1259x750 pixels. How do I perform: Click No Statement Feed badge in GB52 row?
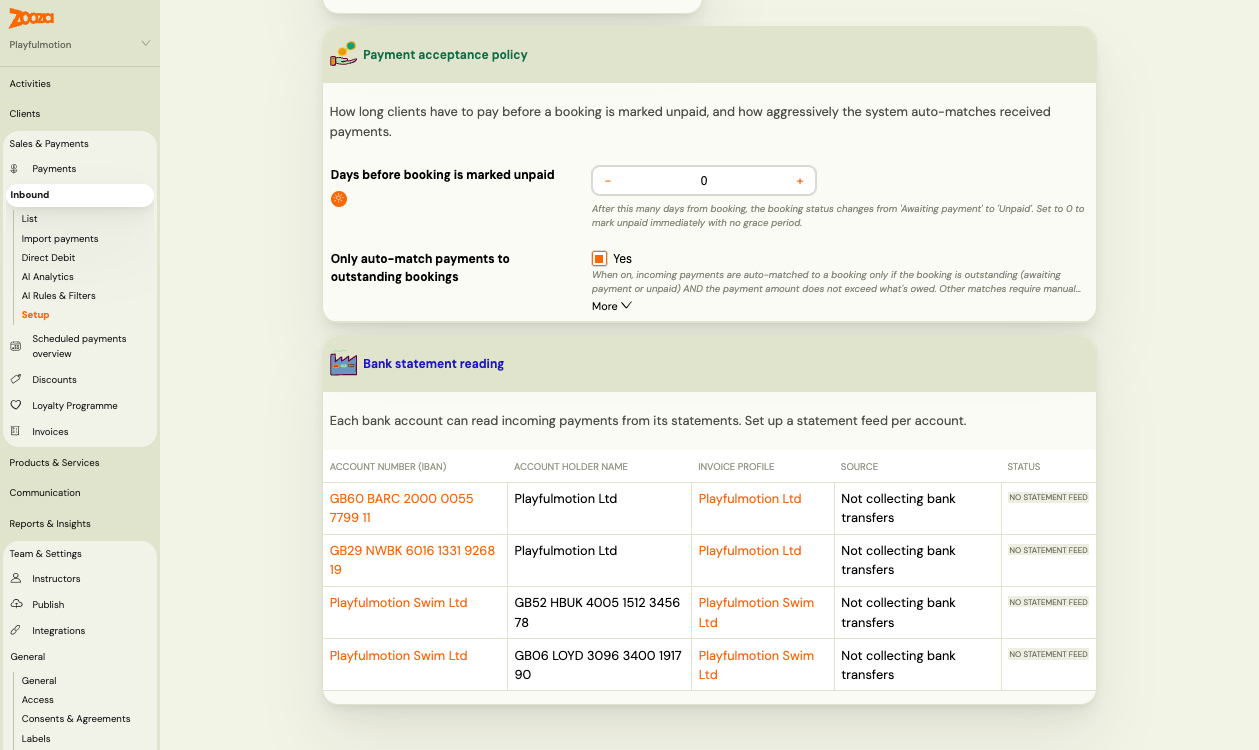click(x=1048, y=602)
